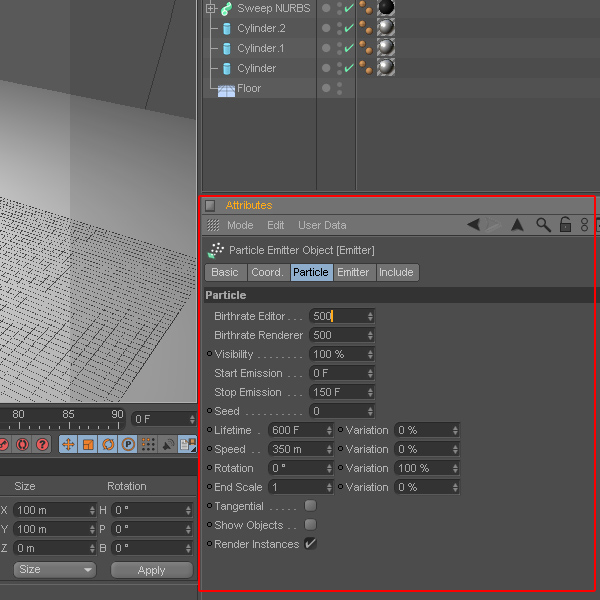This screenshot has height=600, width=600.
Task: Click the black material tag on Sweep NURBS
Action: 386,8
